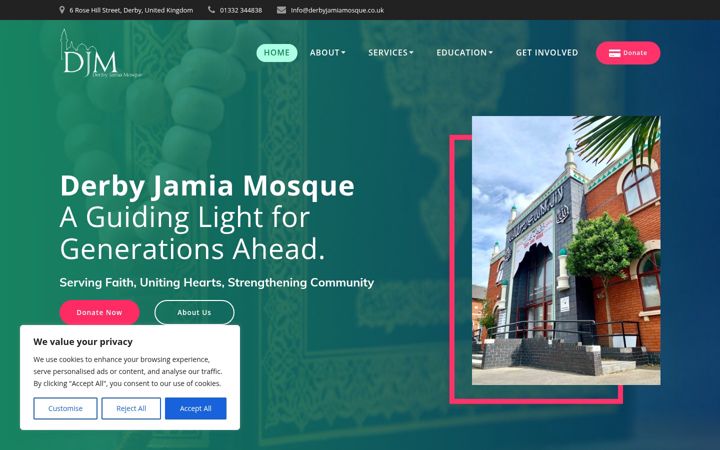Click the DJM Derby Jamia Mosque logo

[x=101, y=53]
